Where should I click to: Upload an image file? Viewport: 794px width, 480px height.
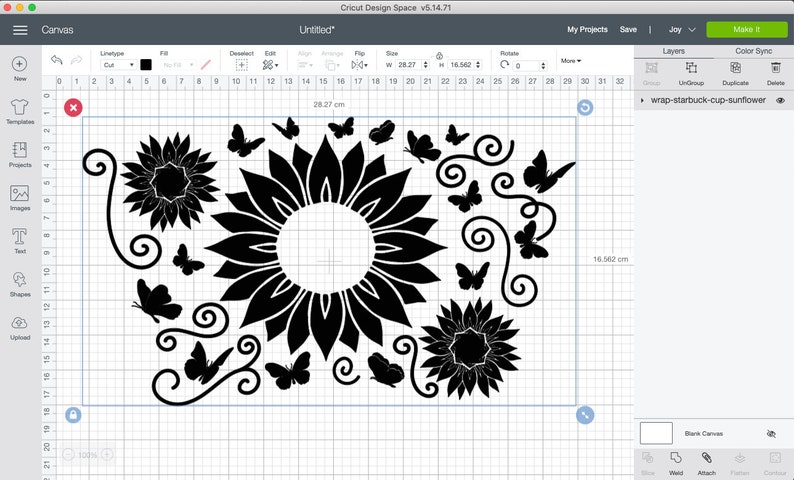tap(20, 327)
